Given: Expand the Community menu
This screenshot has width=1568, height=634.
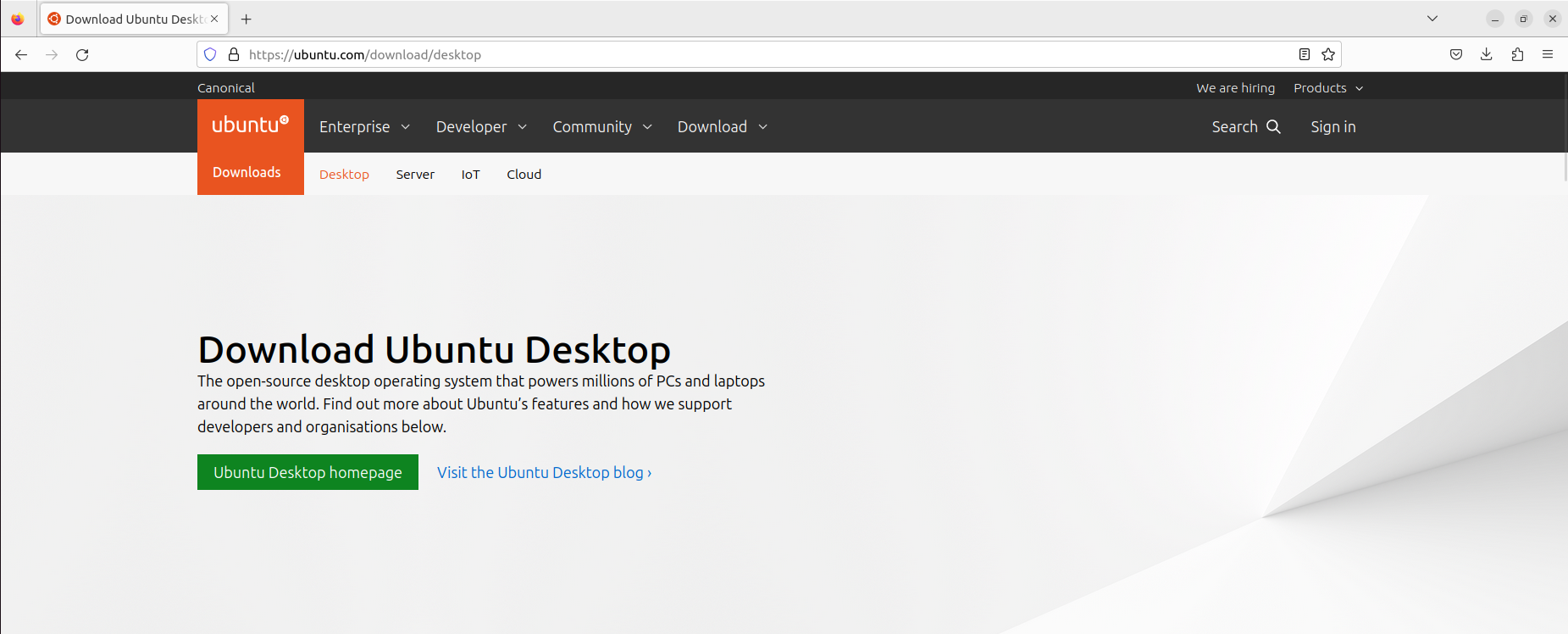Looking at the screenshot, I should 602,126.
